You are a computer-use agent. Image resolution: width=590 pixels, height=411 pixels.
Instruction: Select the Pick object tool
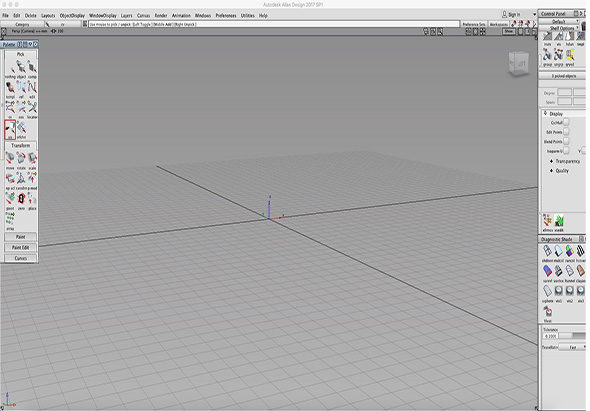click(21, 70)
